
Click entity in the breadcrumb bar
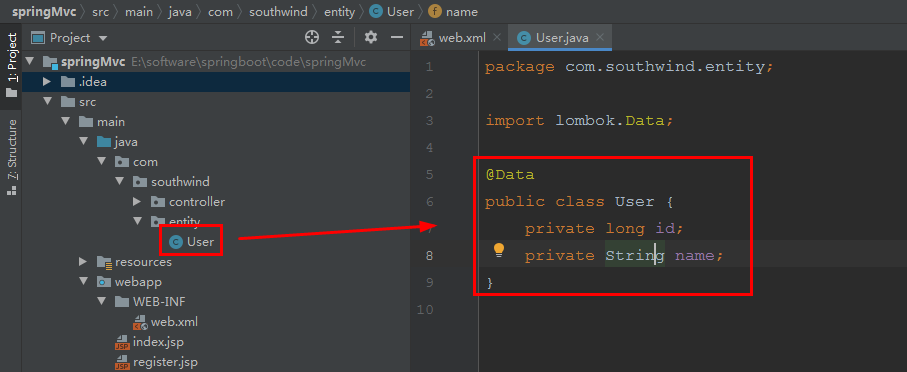(x=340, y=12)
